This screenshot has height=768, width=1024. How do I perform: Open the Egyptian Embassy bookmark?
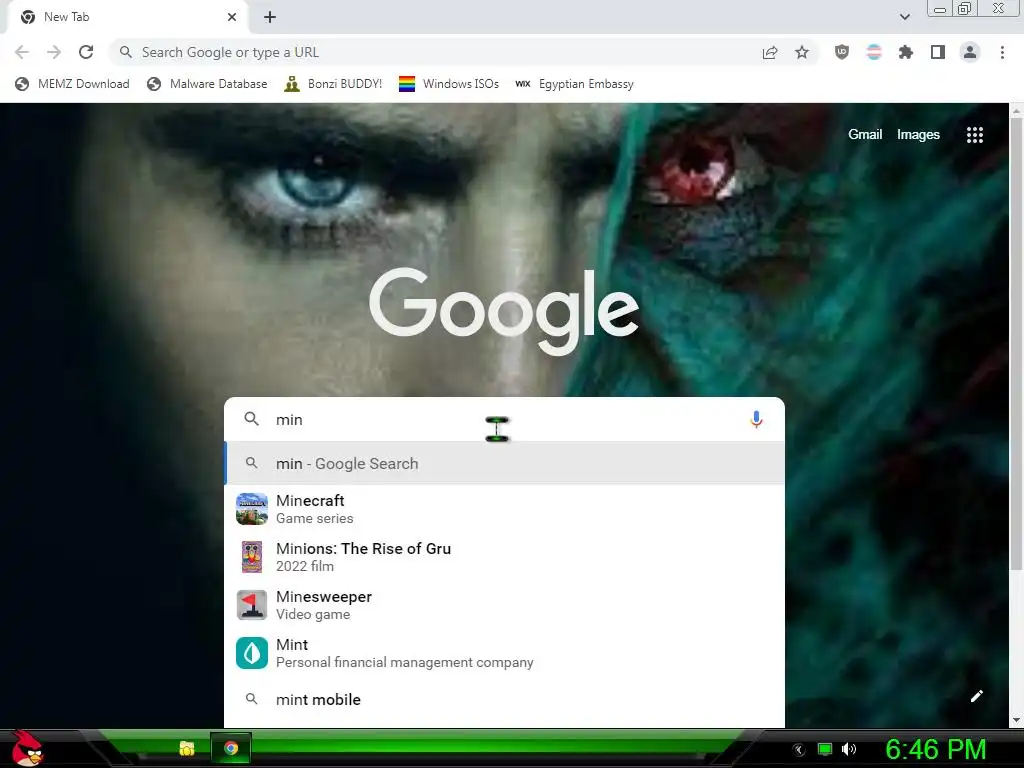(574, 84)
